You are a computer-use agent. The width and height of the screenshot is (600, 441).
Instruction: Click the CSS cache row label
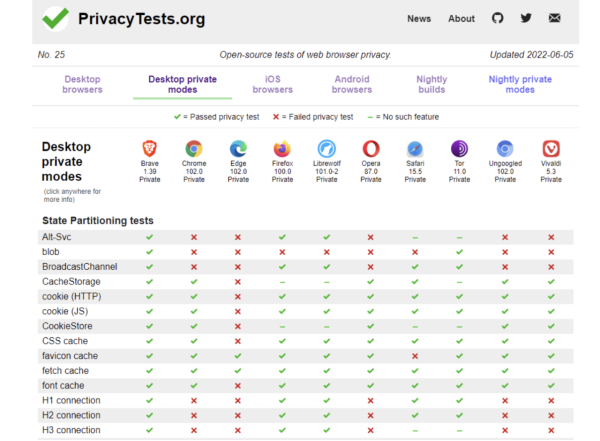[65, 341]
